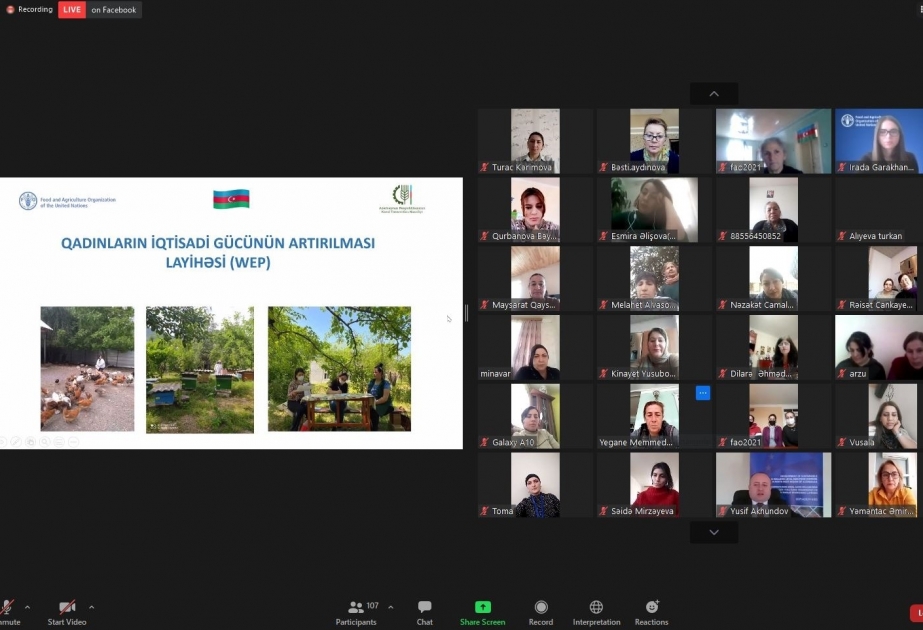Click the ministry wheat logo on the slide
Image resolution: width=923 pixels, height=630 pixels.
[402, 198]
